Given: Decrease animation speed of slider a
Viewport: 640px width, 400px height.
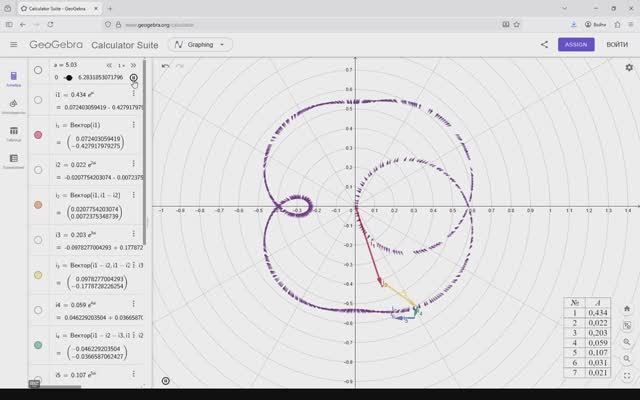Looking at the screenshot, I should coord(109,65).
